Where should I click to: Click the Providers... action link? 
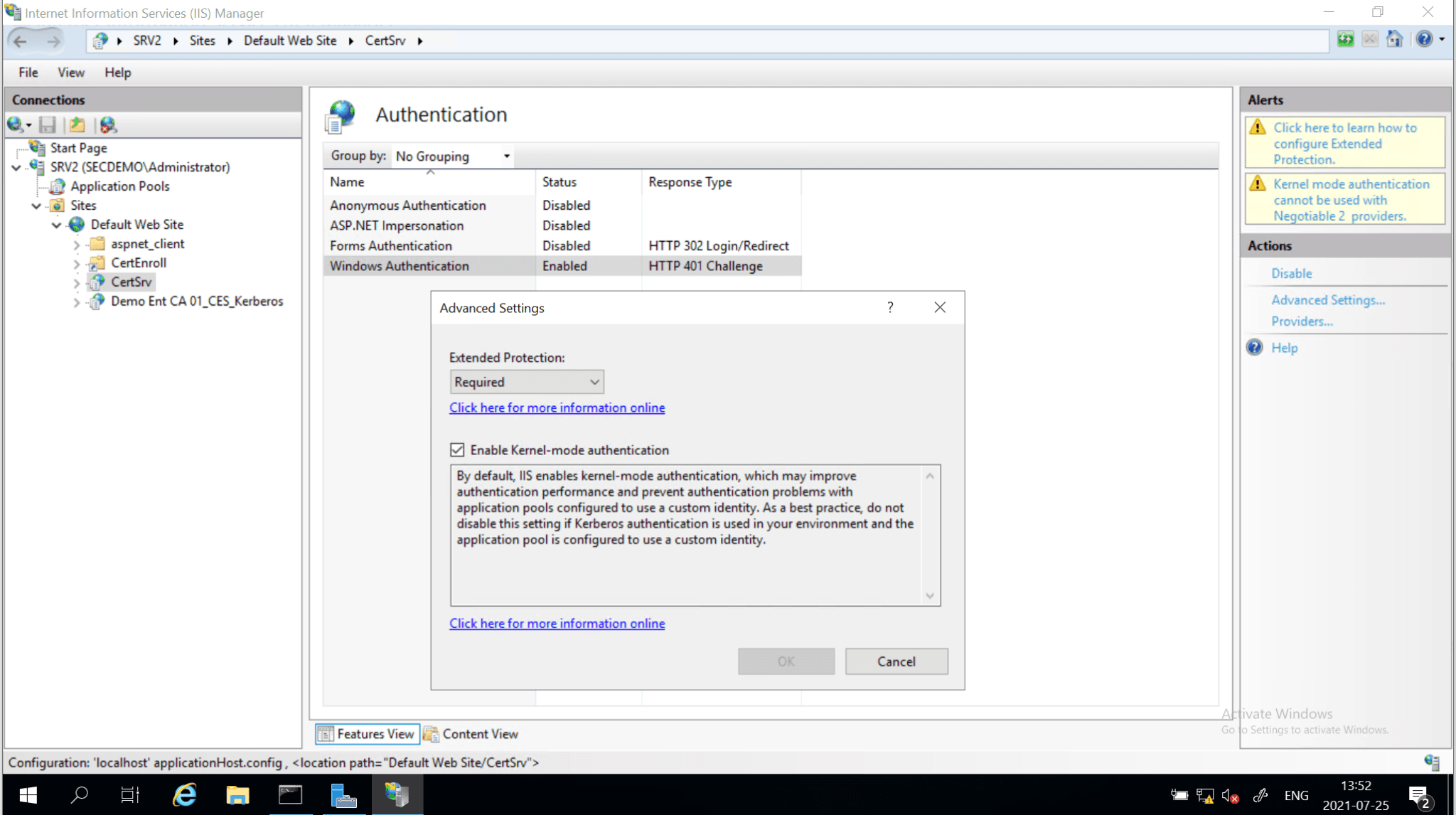coord(1302,321)
